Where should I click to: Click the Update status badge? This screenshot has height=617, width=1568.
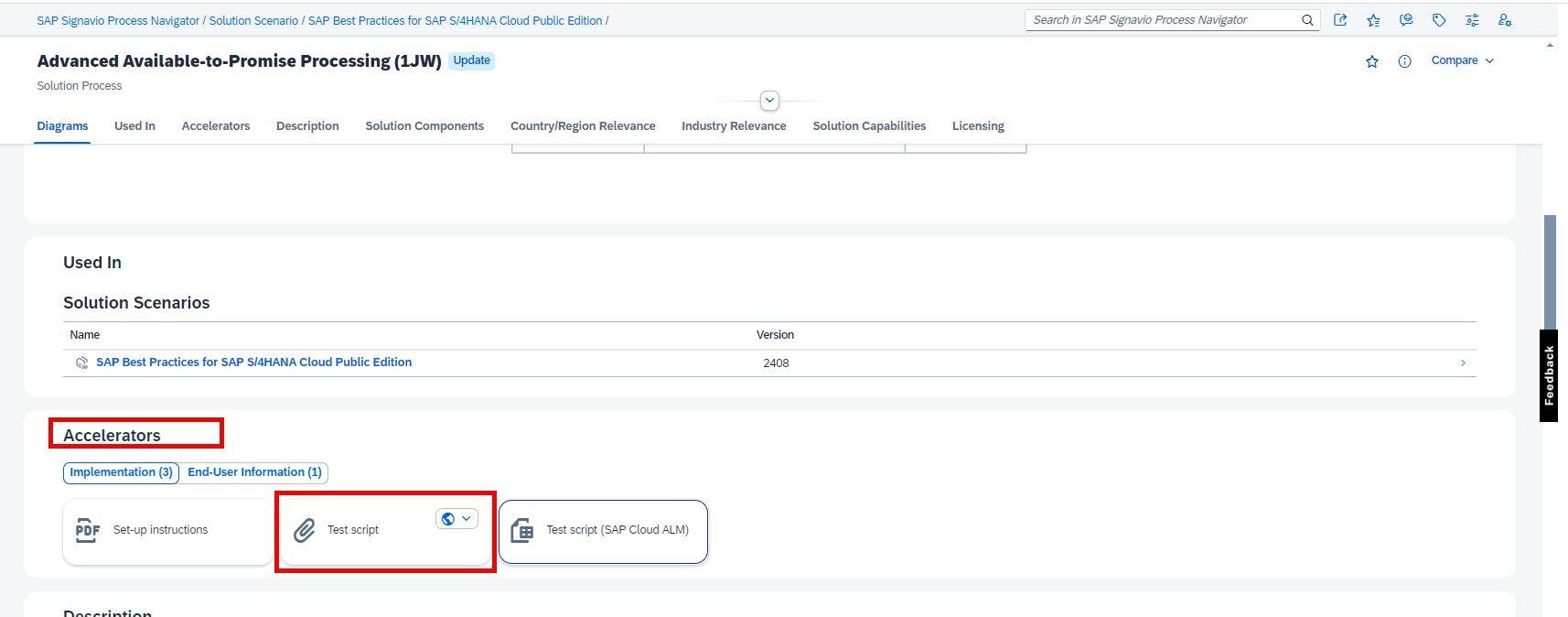(471, 60)
